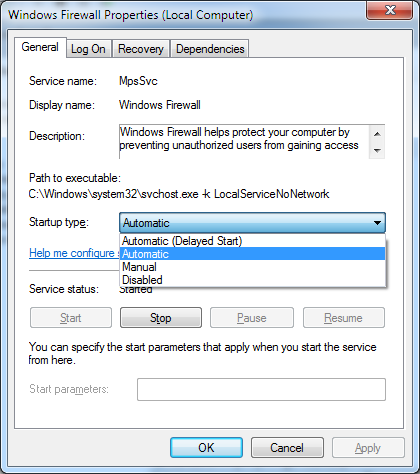Open the Recovery tab
Screen dimensions: 420x474
pos(141,49)
